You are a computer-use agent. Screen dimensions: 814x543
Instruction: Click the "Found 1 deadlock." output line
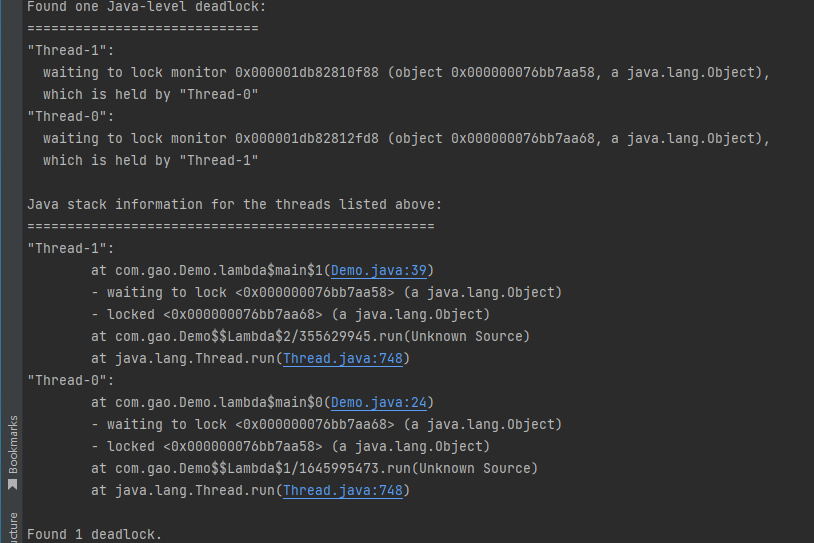pos(94,534)
